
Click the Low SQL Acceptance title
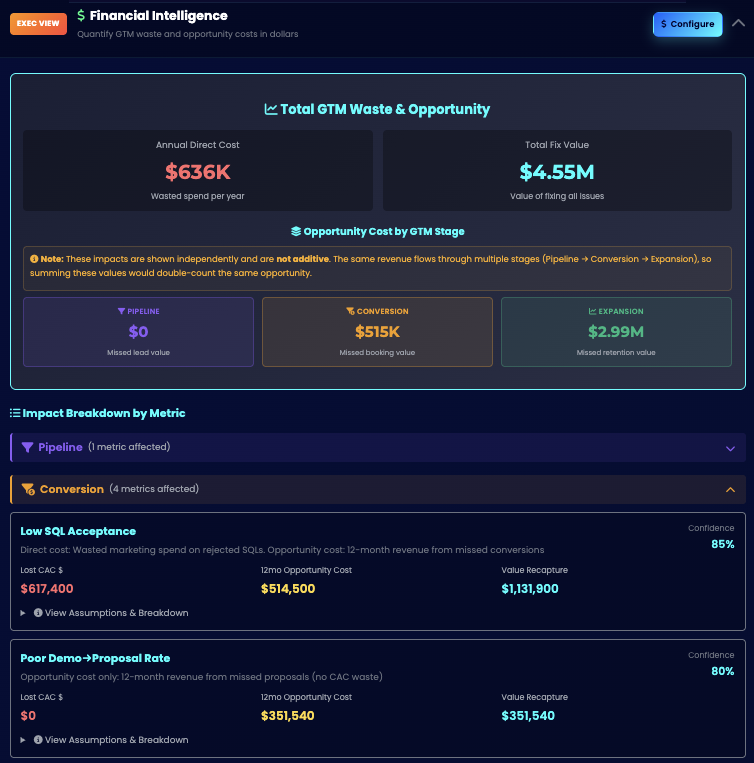pyautogui.click(x=78, y=531)
